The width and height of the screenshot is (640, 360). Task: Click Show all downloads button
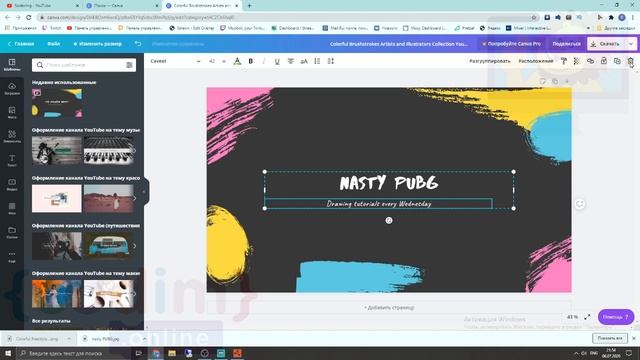[610, 338]
